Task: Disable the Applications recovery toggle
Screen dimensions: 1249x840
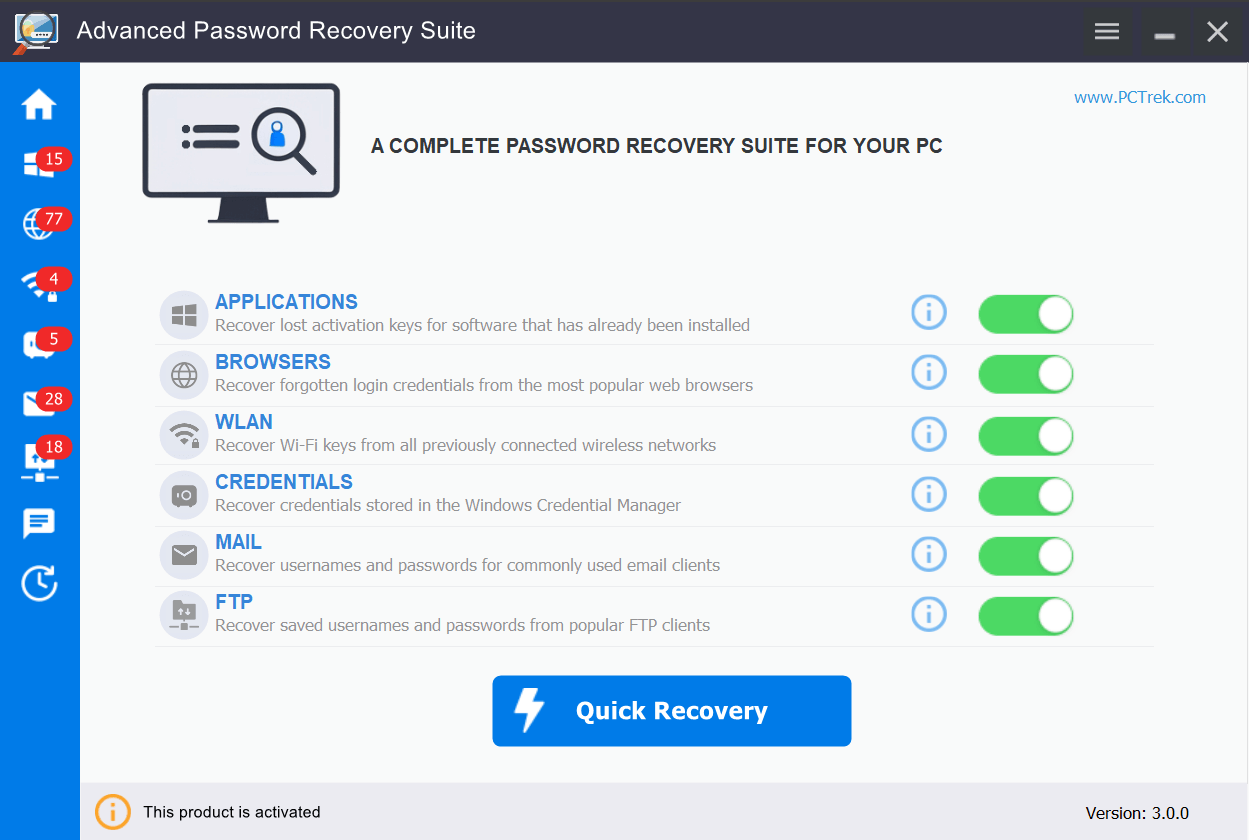Action: [1025, 313]
